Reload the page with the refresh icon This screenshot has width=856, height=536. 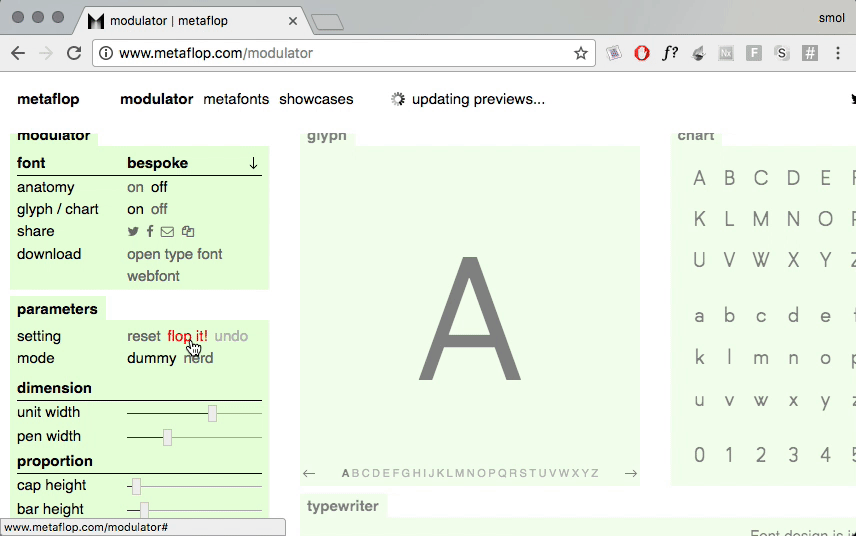(74, 53)
